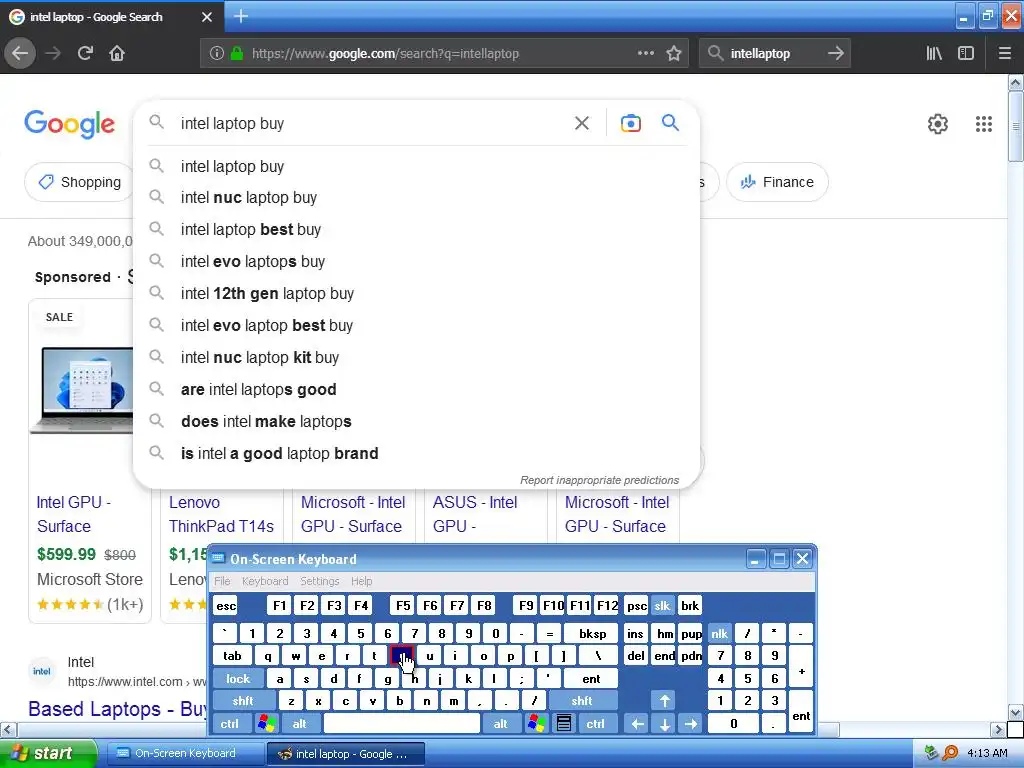Click the vertical scrollbar down arrow
The width and height of the screenshot is (1024, 768).
pos(1016,712)
